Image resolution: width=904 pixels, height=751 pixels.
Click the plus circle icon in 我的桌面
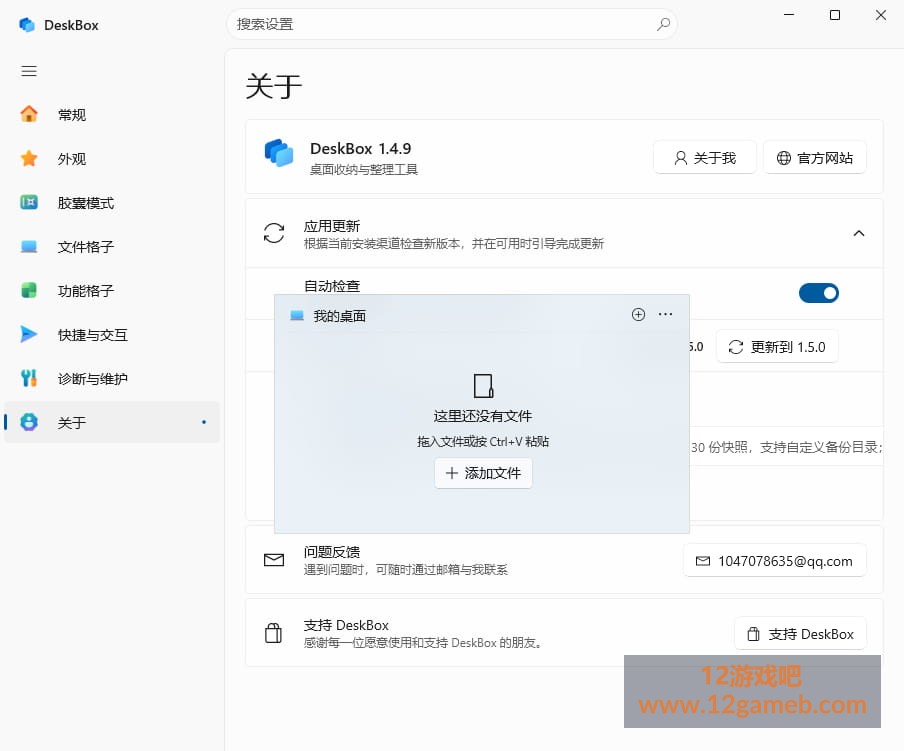638,314
